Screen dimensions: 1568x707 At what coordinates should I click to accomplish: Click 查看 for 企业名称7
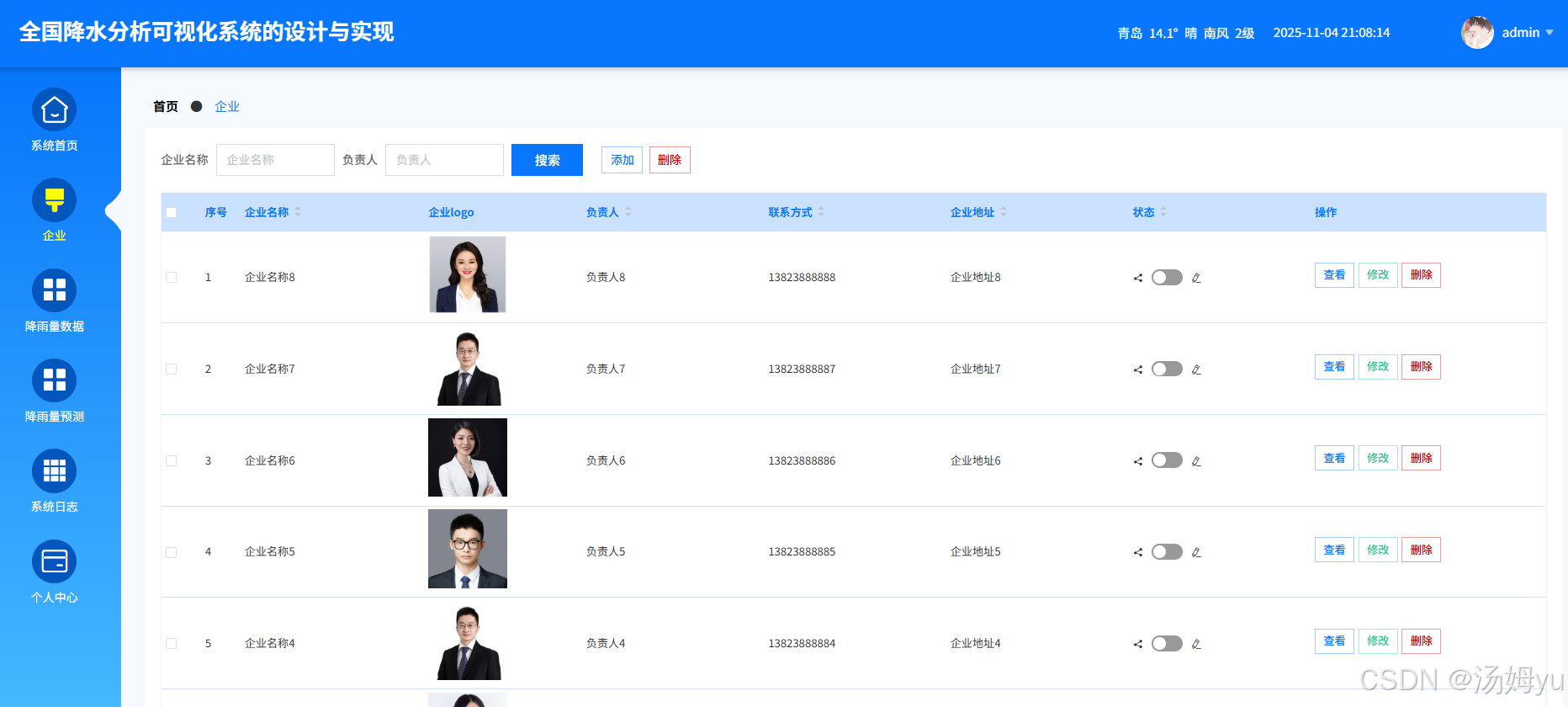coord(1334,367)
